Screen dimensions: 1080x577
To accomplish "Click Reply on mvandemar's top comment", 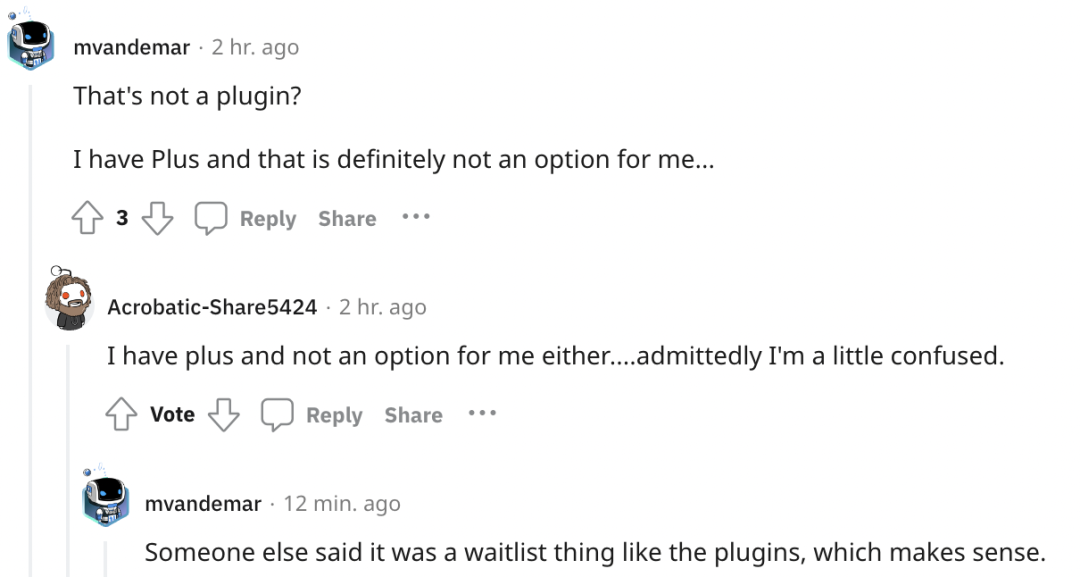I will click(267, 219).
